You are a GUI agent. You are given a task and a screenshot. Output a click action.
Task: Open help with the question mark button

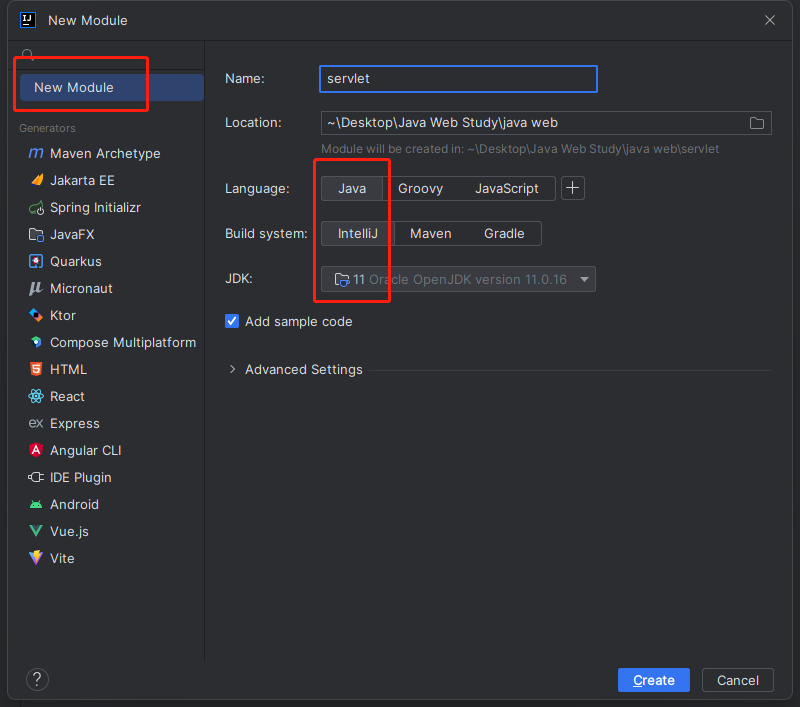(x=37, y=680)
